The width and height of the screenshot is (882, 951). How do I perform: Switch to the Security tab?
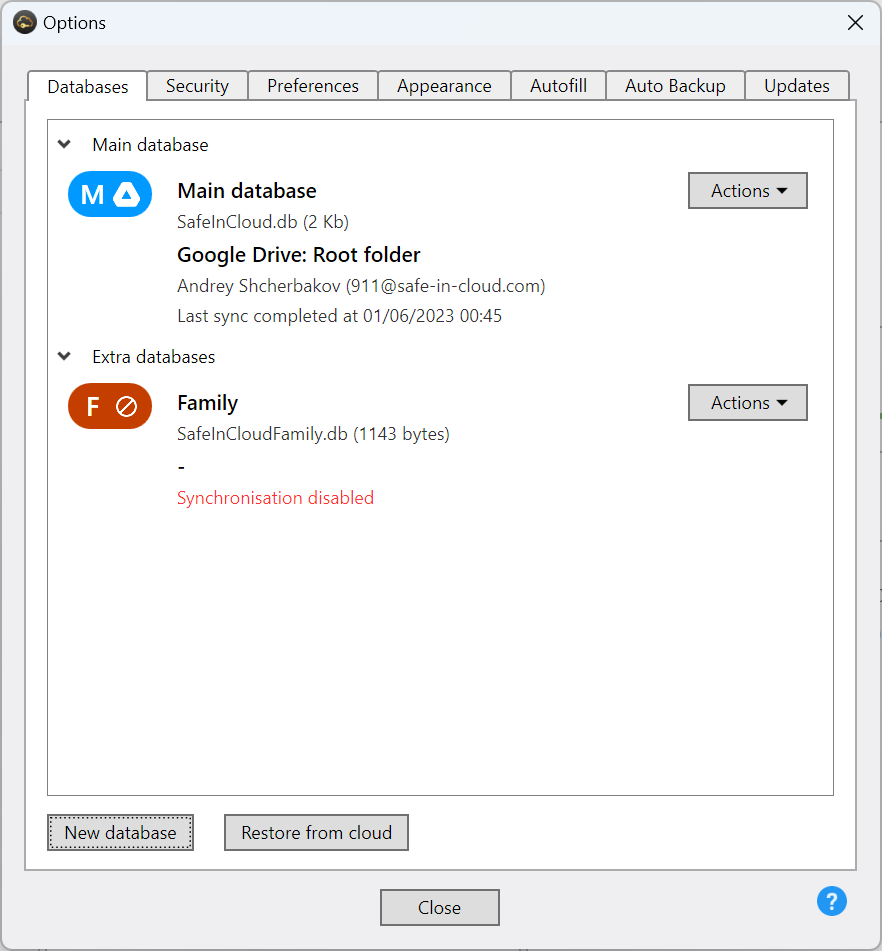[197, 86]
